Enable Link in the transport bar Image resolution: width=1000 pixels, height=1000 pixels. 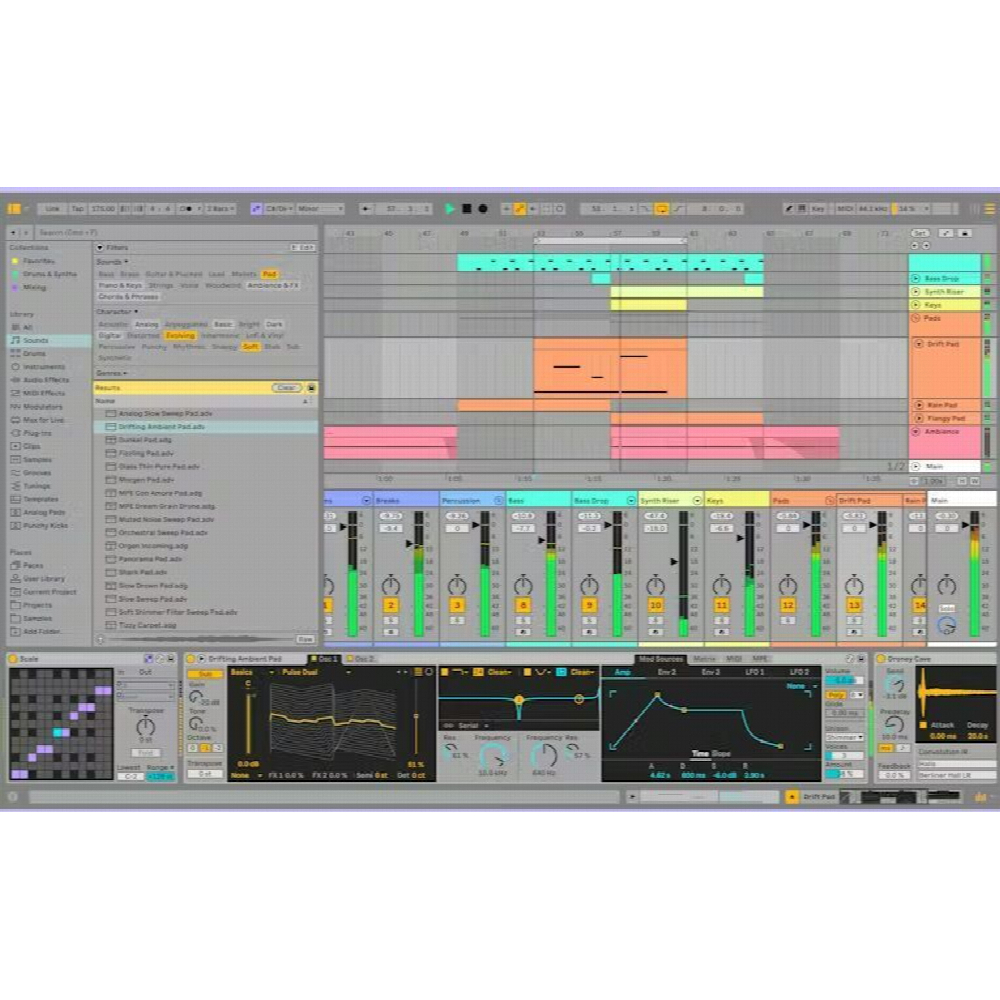54,209
